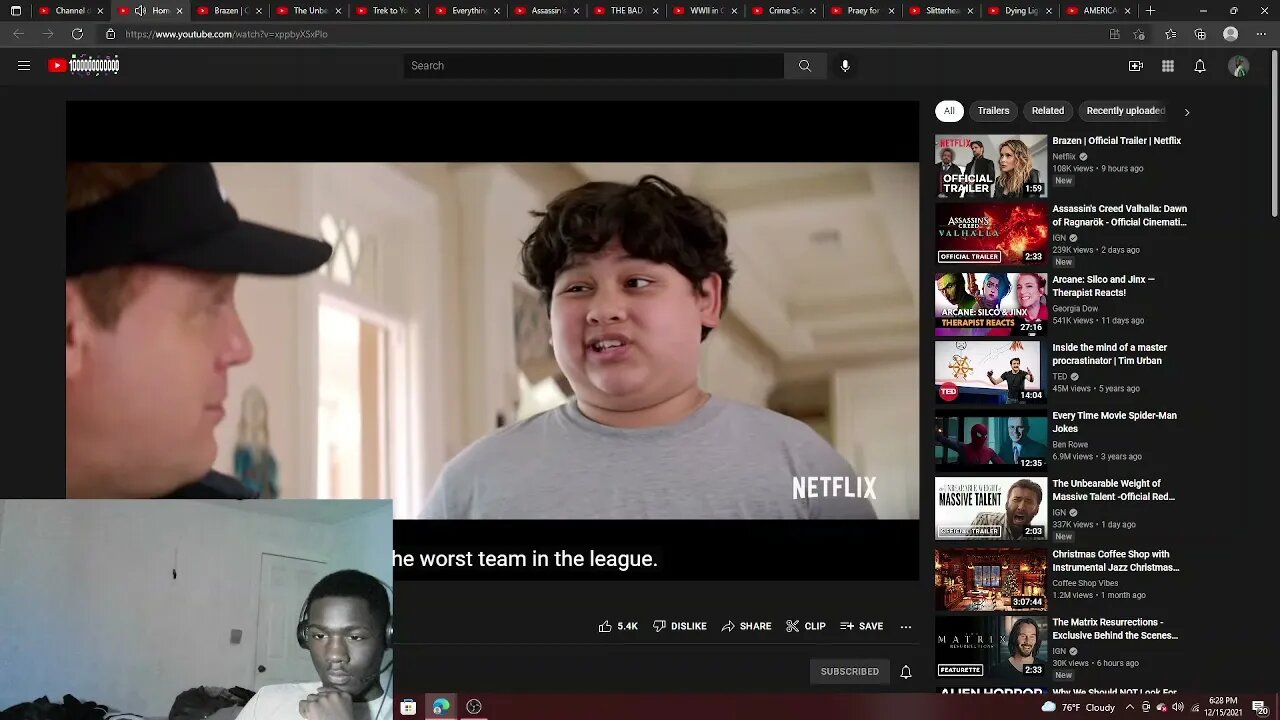
Task: Open The Unbearable Weight of Massive Talent title
Action: 1113,490
